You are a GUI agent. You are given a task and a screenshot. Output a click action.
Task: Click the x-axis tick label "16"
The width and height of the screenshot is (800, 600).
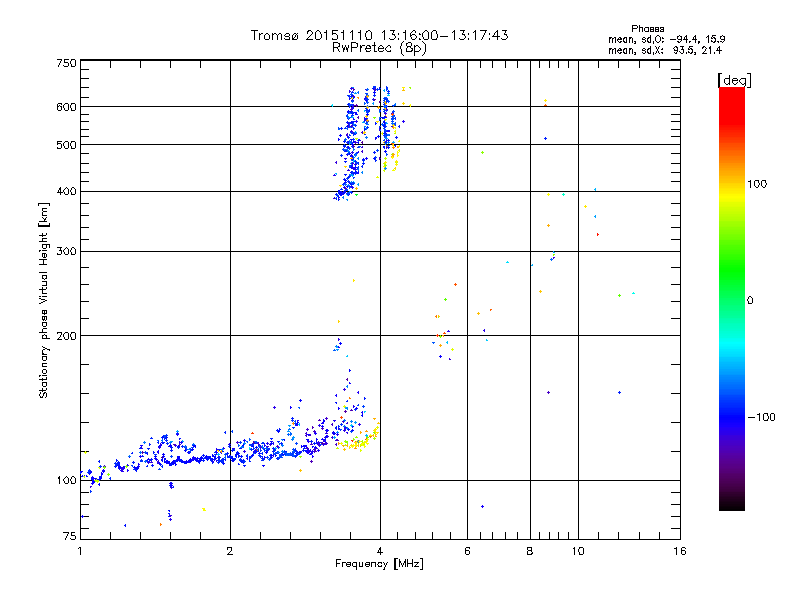[680, 551]
